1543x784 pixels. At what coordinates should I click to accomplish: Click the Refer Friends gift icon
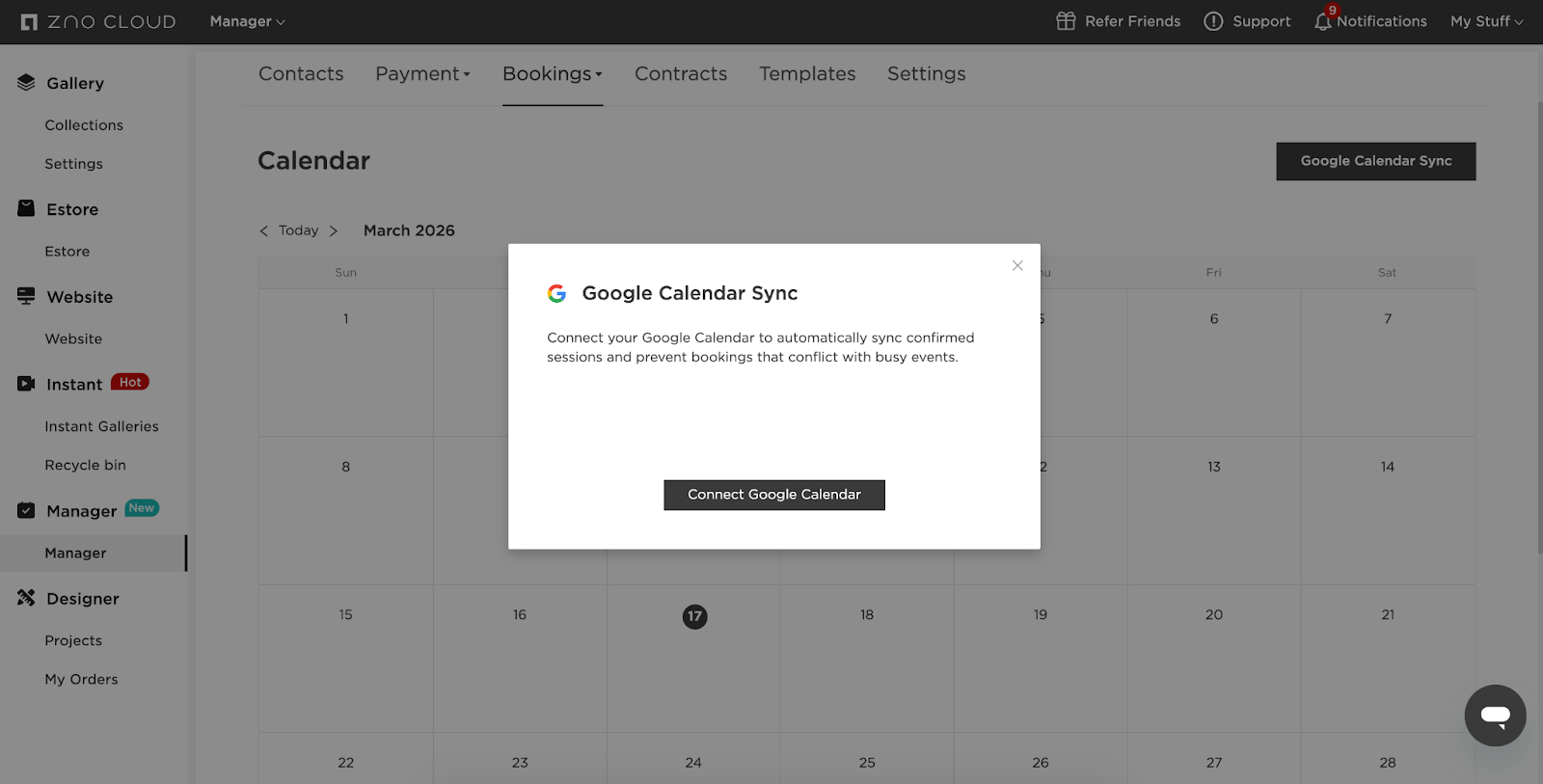1066,21
